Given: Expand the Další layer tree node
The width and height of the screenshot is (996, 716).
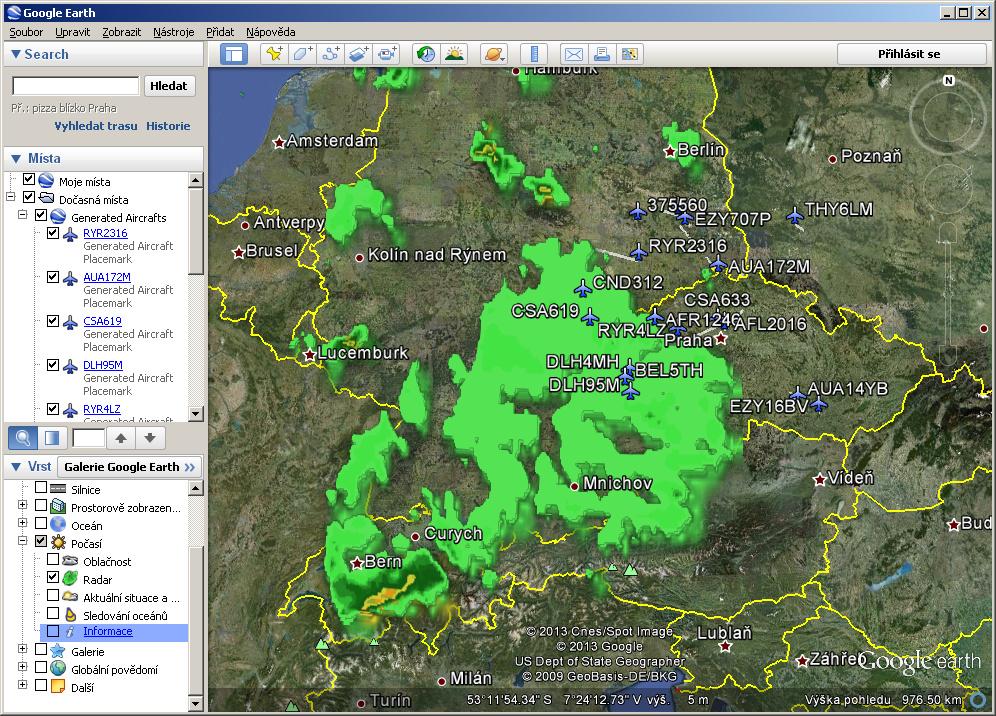Looking at the screenshot, I should 22,685.
